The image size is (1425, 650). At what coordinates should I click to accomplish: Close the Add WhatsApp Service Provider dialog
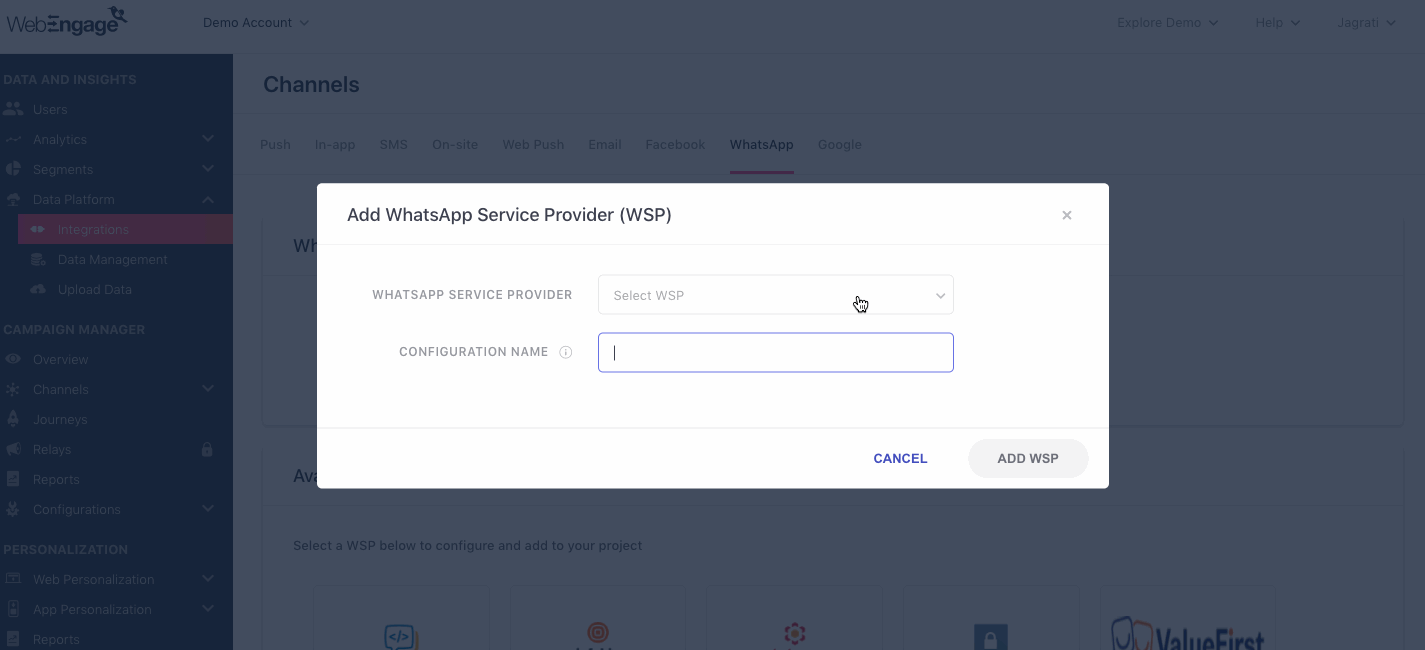tap(1067, 215)
